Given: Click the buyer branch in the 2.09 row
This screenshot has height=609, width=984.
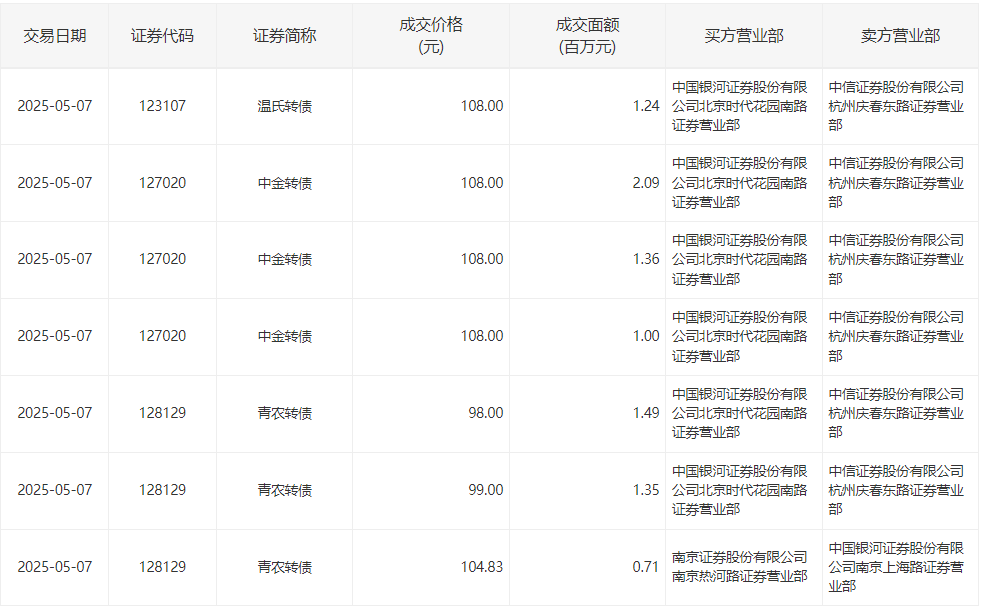Looking at the screenshot, I should pyautogui.click(x=740, y=183).
